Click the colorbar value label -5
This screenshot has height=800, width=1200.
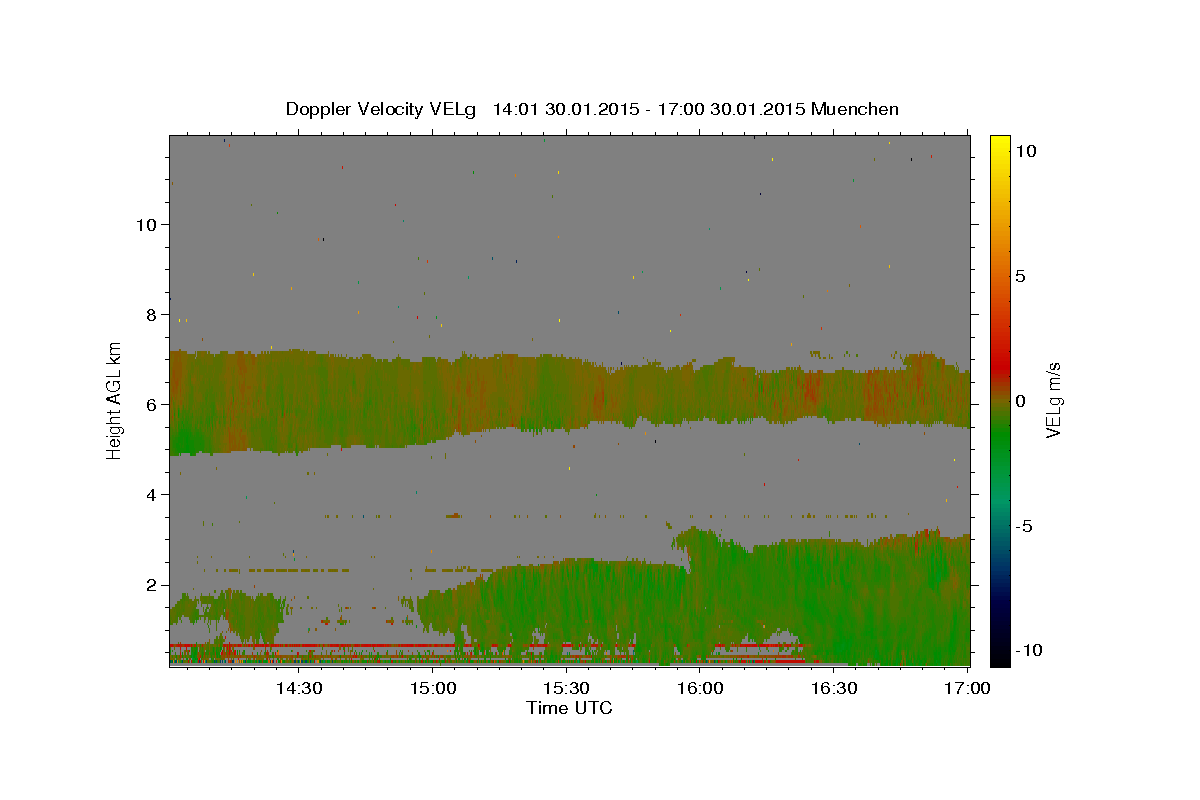[1025, 526]
